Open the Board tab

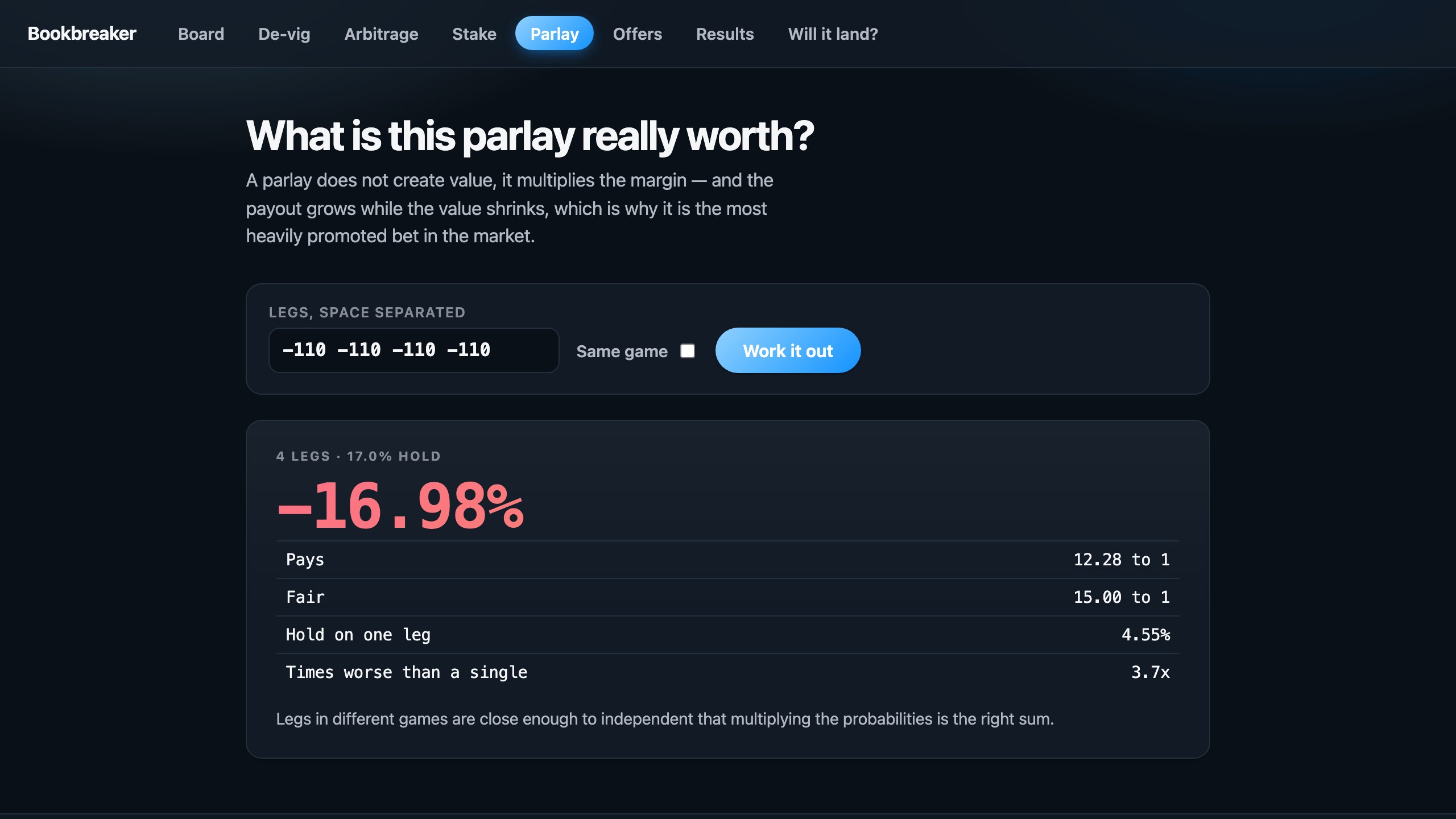pos(201,34)
